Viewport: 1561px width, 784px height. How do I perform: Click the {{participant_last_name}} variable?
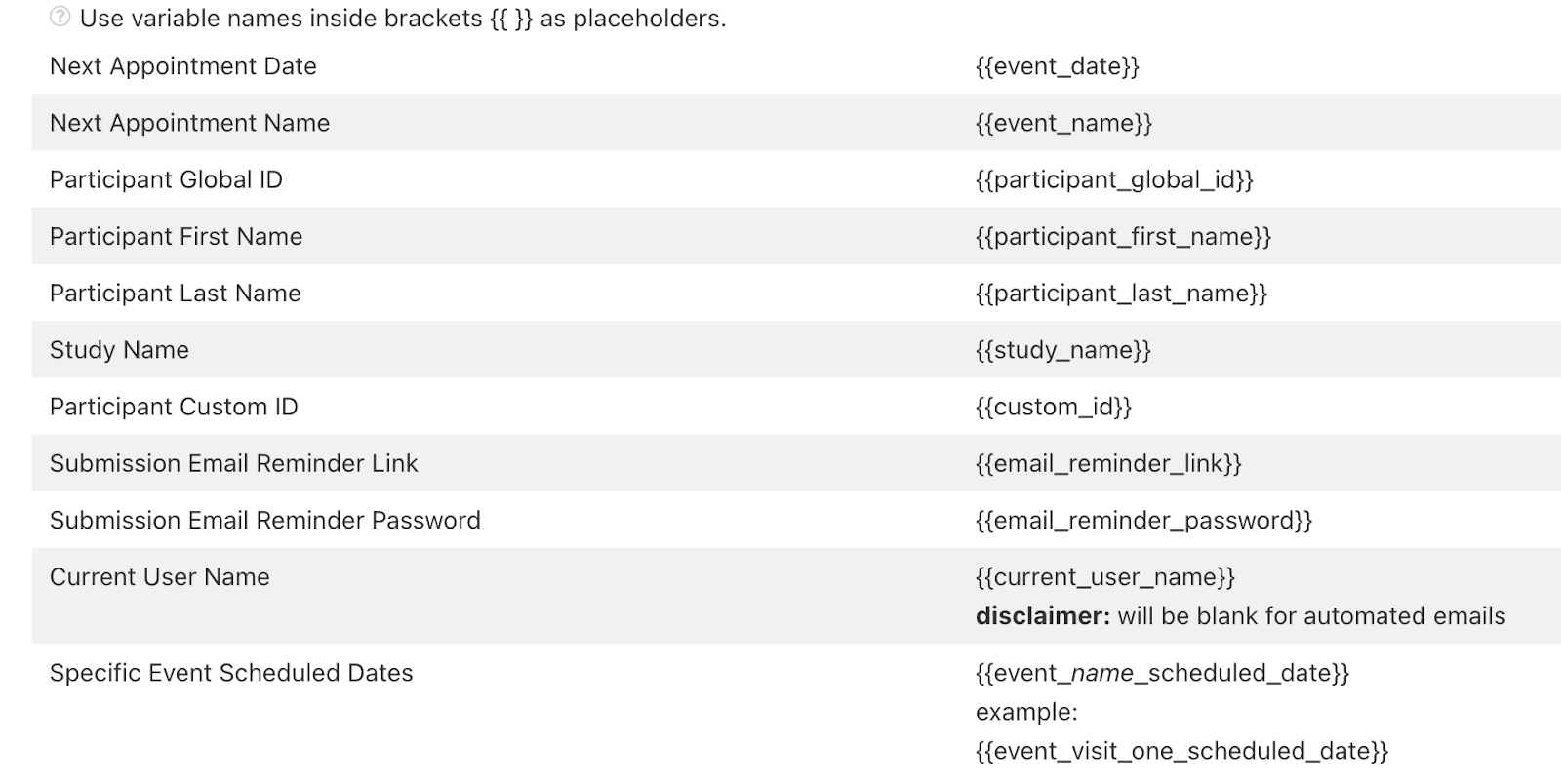[1121, 294]
